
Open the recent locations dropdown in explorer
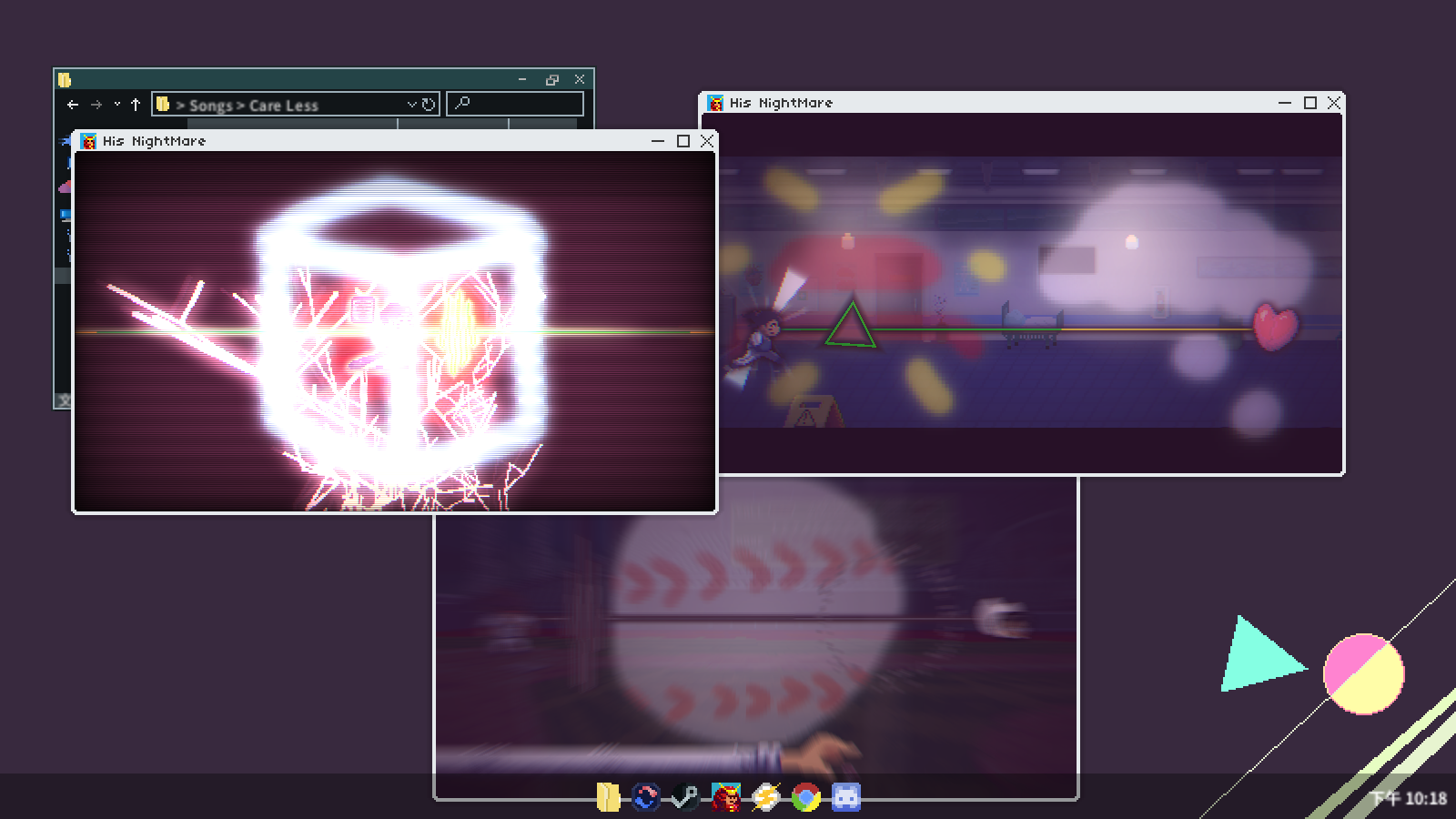click(117, 105)
